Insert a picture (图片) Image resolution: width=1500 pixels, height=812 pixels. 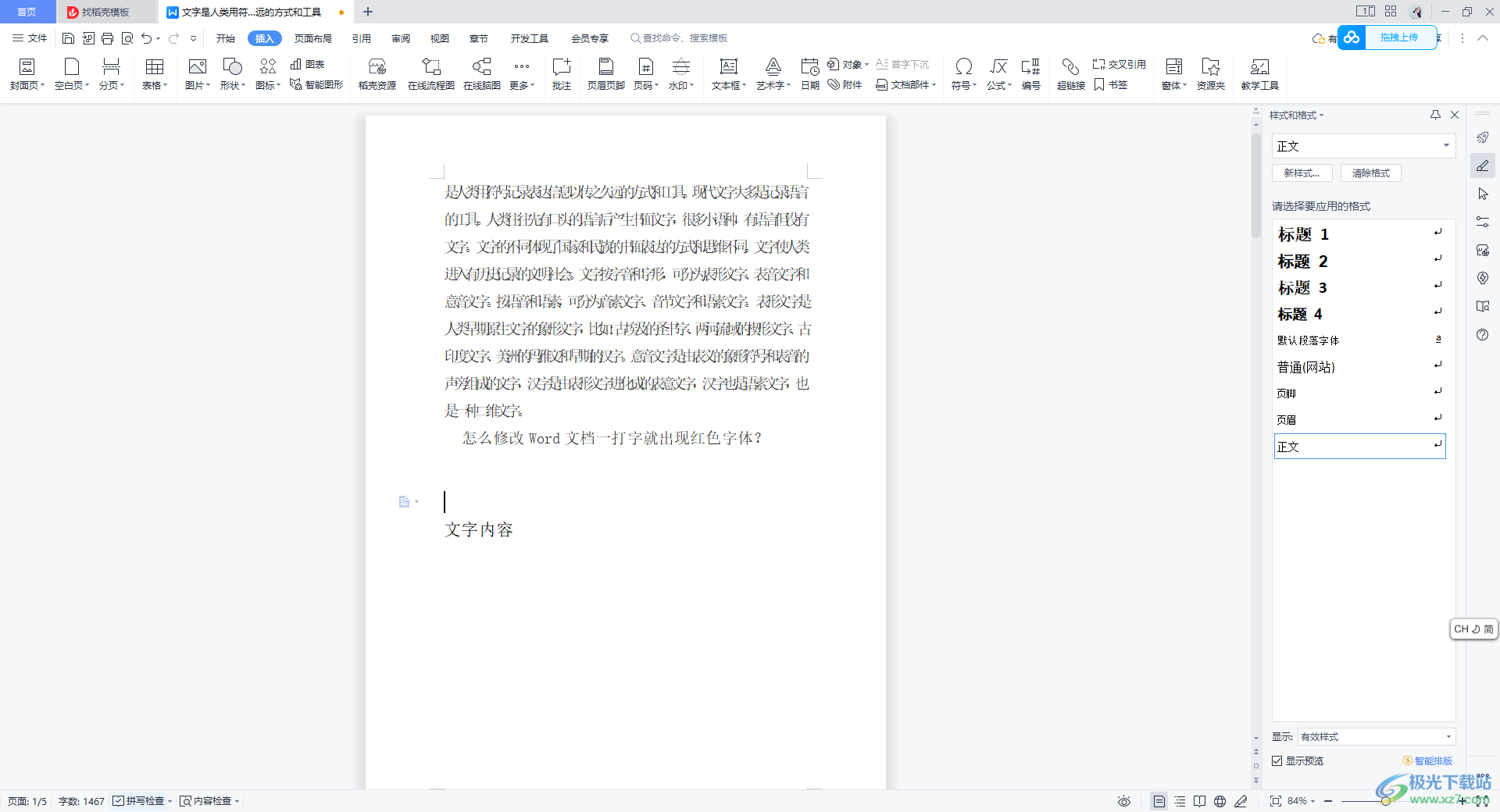coord(198,74)
